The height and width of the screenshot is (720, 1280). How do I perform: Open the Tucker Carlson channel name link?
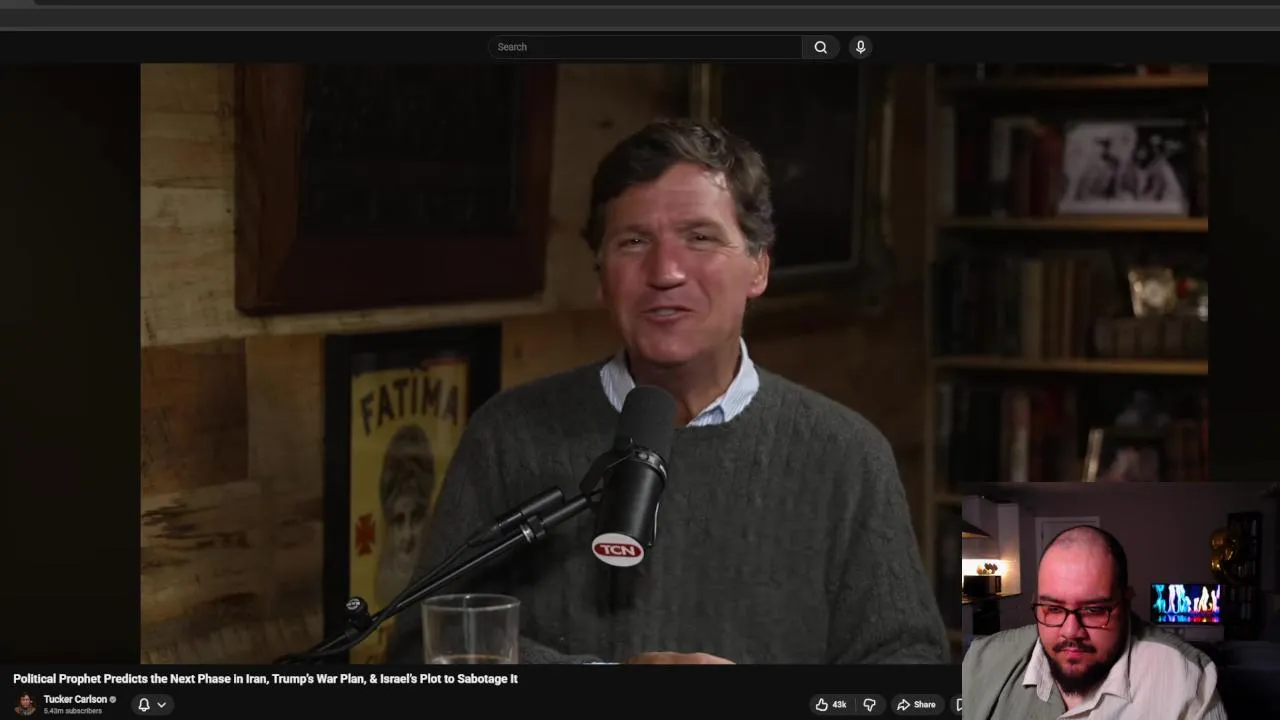75,699
